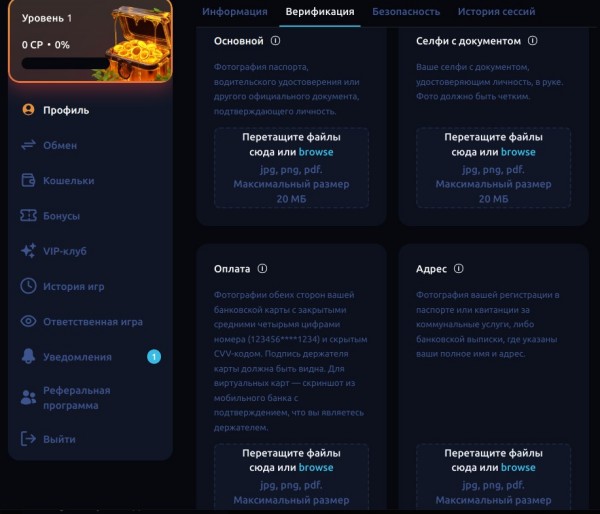Click the Уровень 1 label
The width and height of the screenshot is (600, 514).
tap(47, 18)
